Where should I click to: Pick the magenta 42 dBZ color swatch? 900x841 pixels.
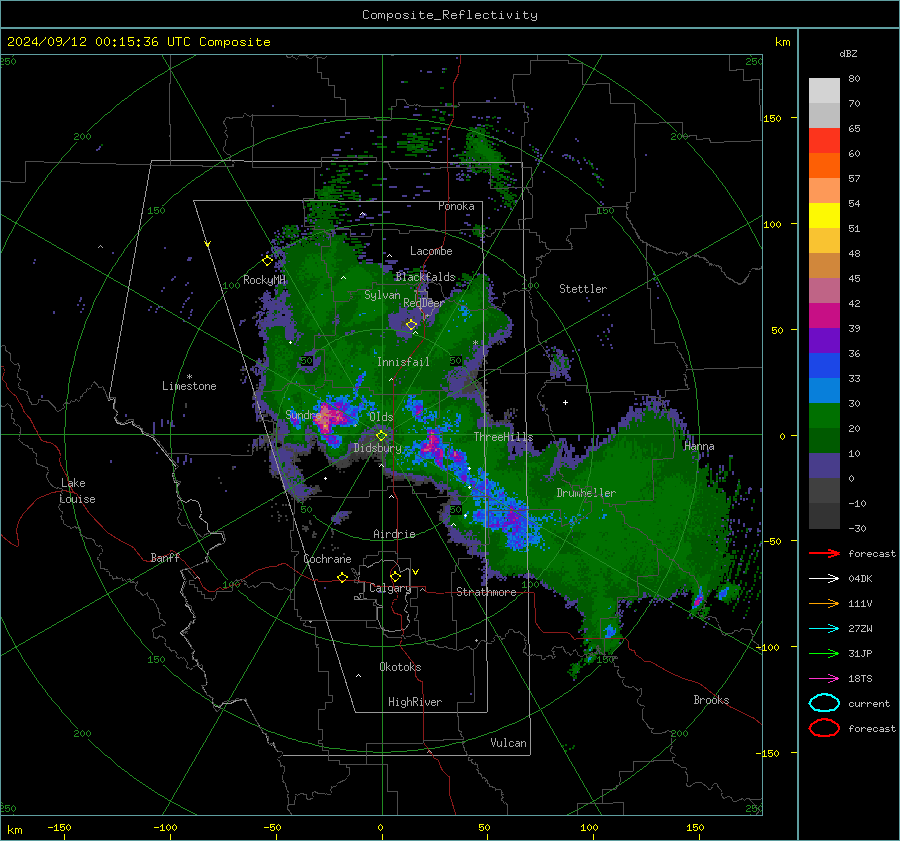coord(824,316)
